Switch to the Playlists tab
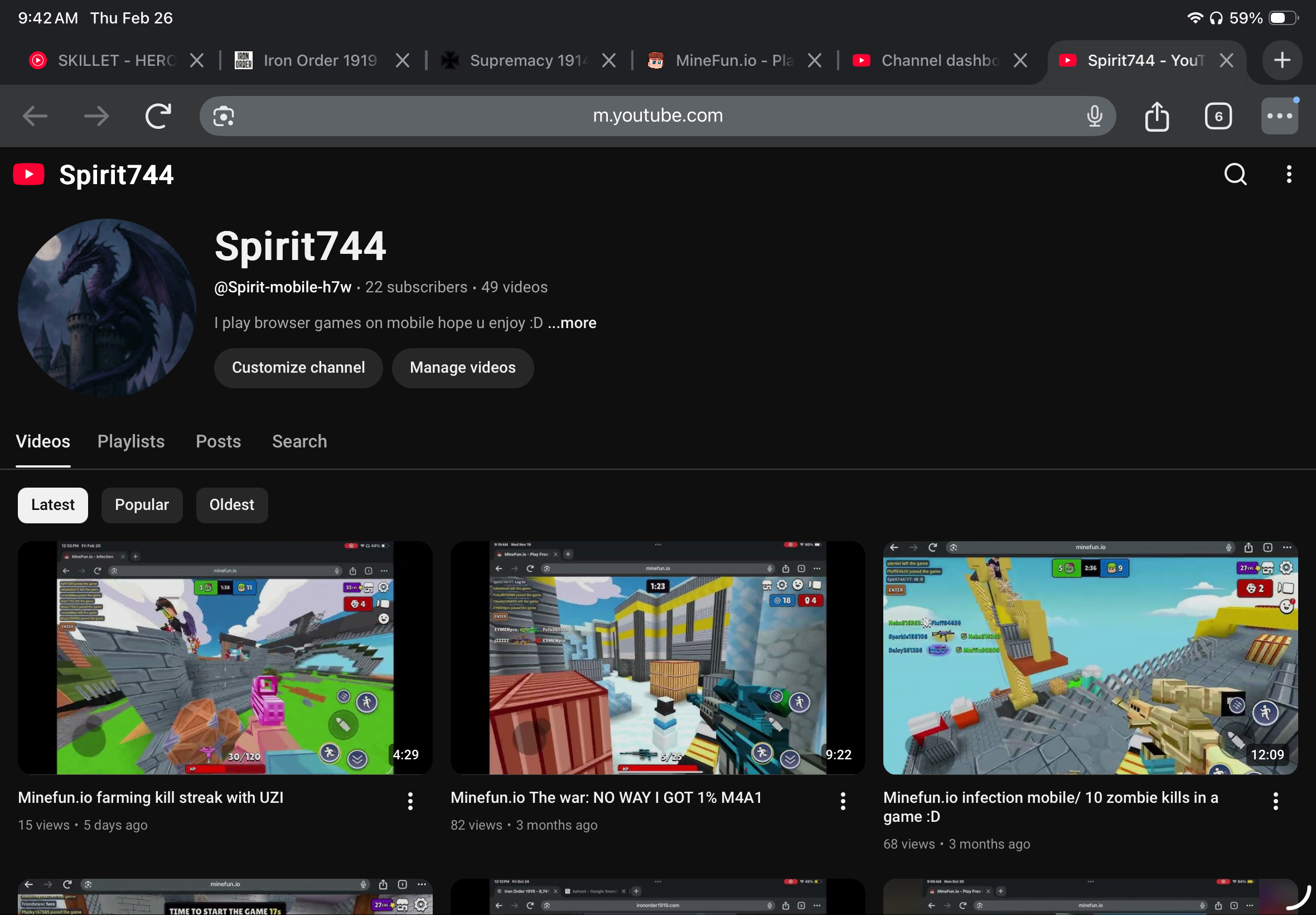Viewport: 1316px width, 915px height. coord(130,441)
